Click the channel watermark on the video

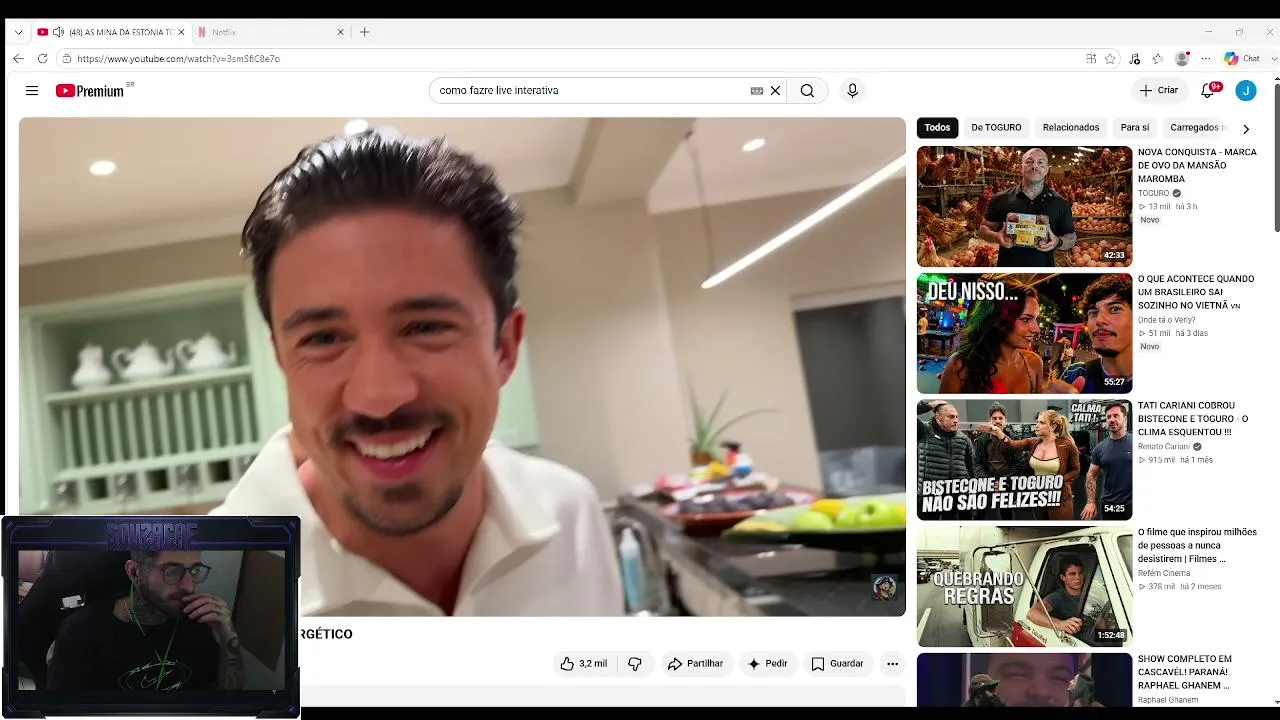[x=884, y=587]
